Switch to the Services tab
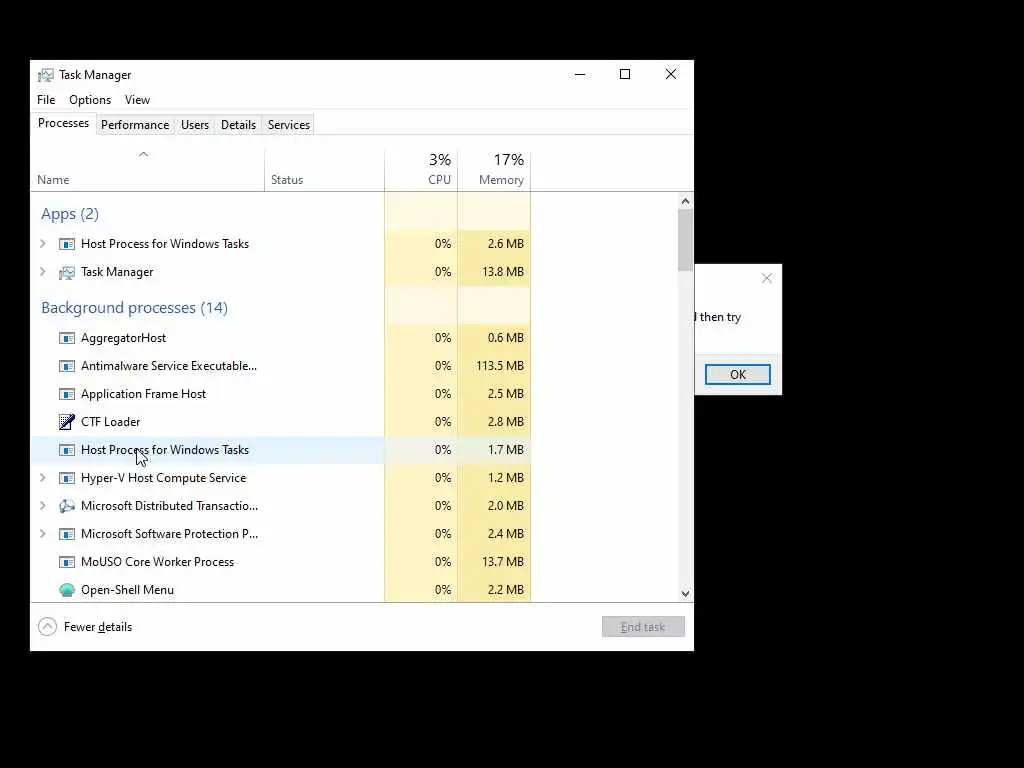 coord(289,125)
